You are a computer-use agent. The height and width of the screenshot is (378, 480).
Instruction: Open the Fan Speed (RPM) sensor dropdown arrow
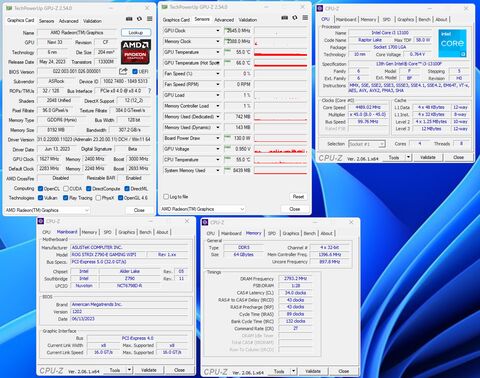(x=218, y=84)
